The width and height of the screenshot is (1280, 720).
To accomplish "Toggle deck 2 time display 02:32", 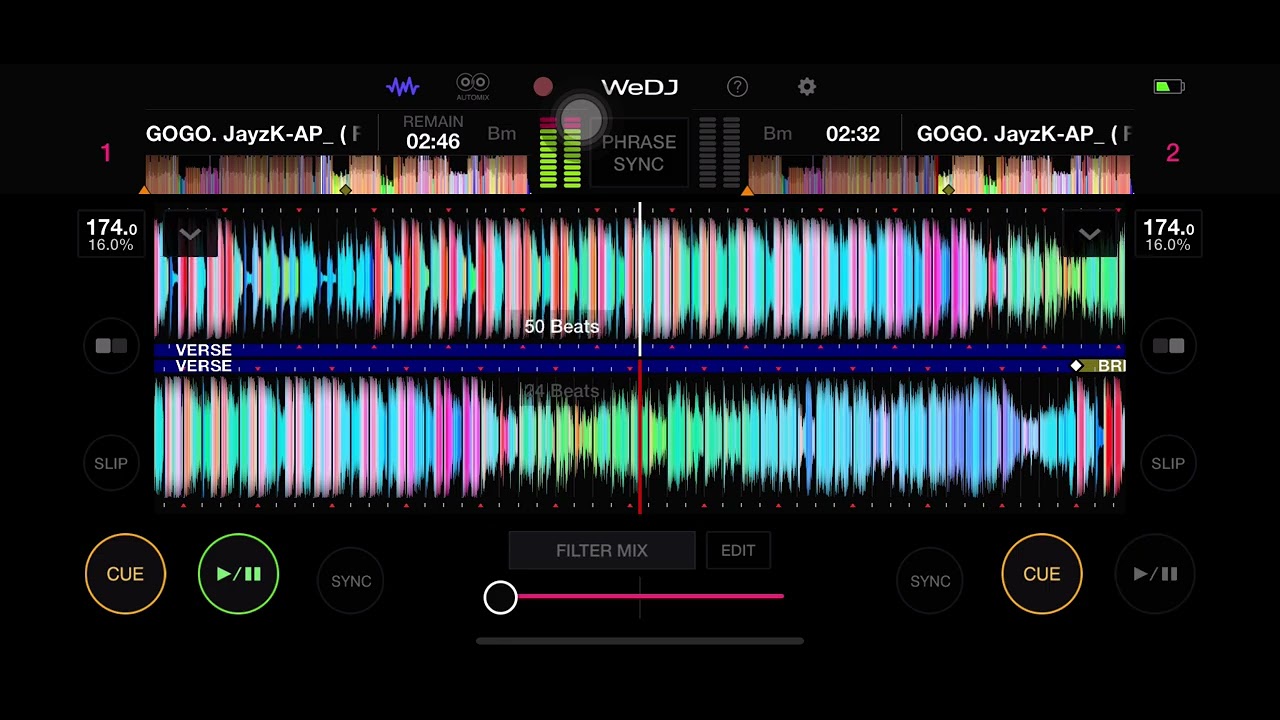I will [x=852, y=134].
